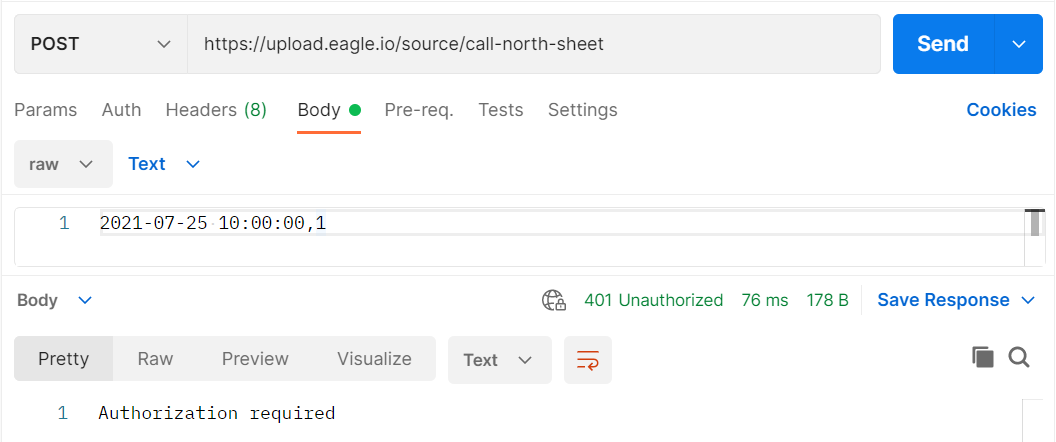Open the Auth tab

tap(121, 110)
